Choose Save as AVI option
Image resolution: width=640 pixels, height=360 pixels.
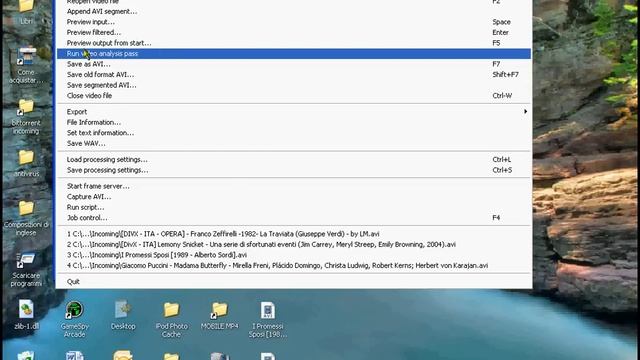tap(294, 64)
